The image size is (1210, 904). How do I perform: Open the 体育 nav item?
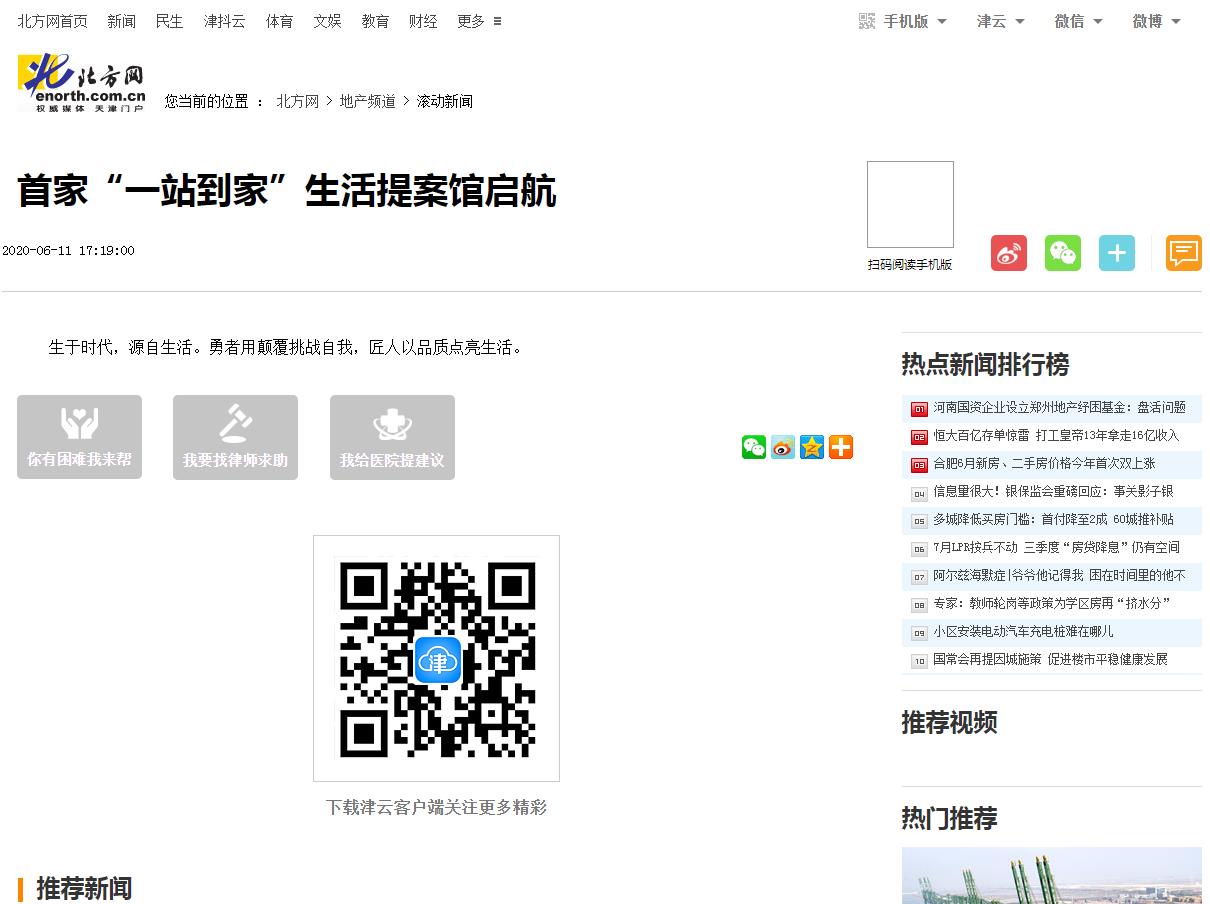[280, 21]
